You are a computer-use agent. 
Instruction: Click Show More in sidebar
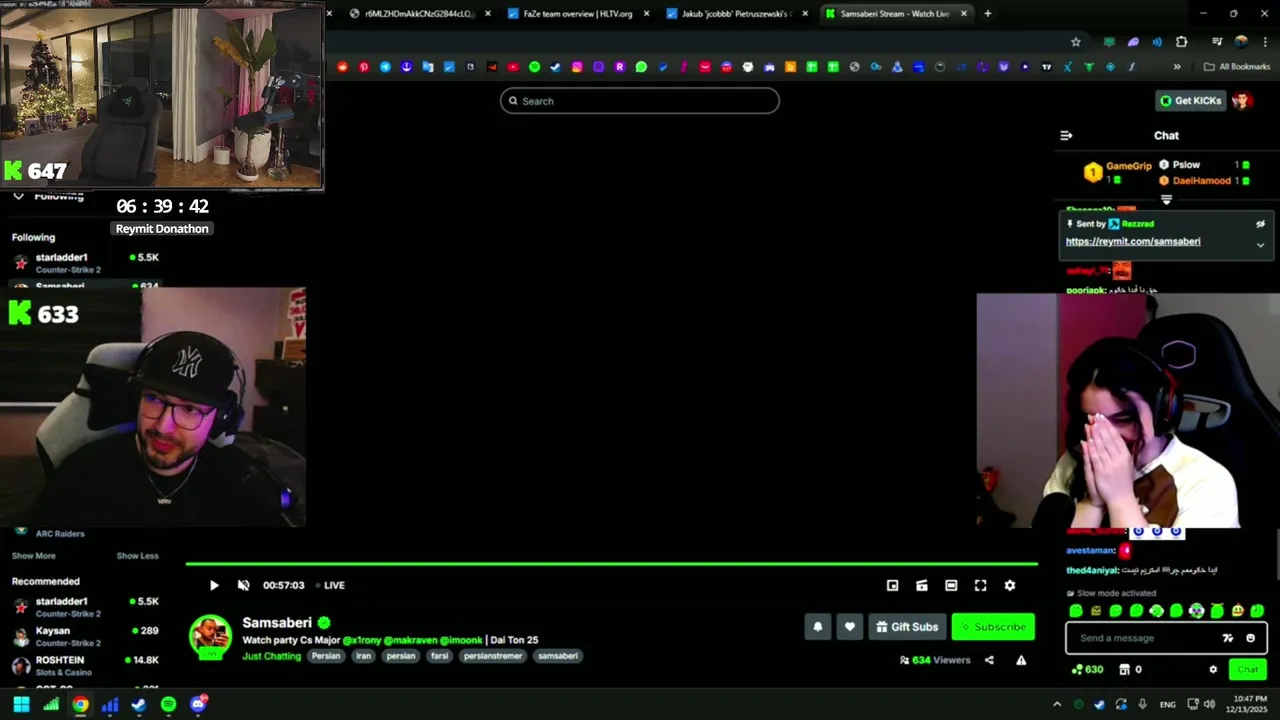34,556
